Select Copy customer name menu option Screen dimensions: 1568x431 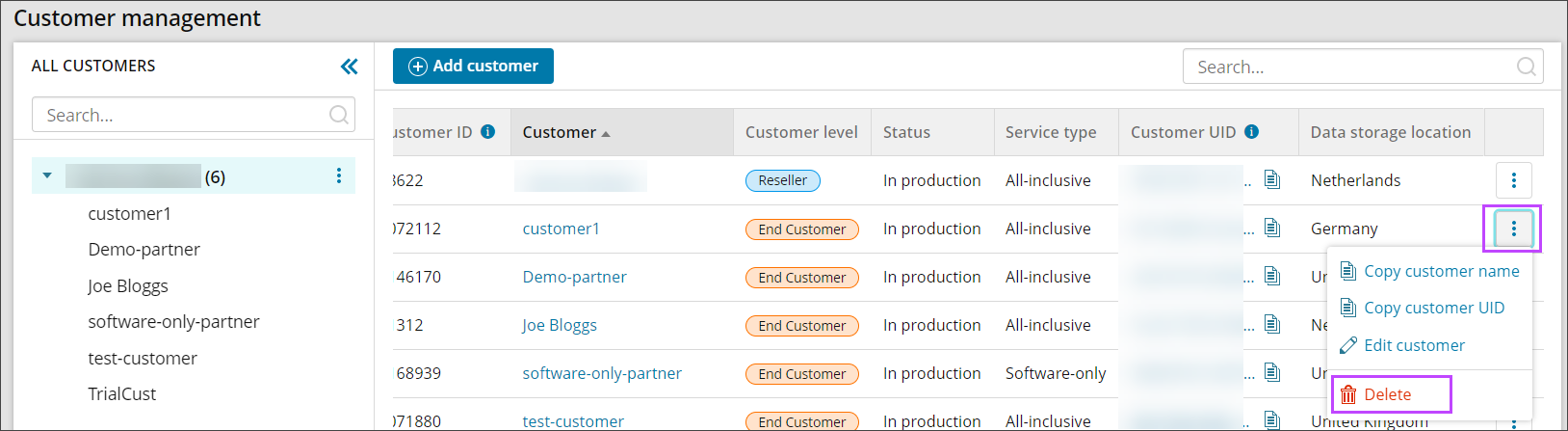(x=1441, y=271)
